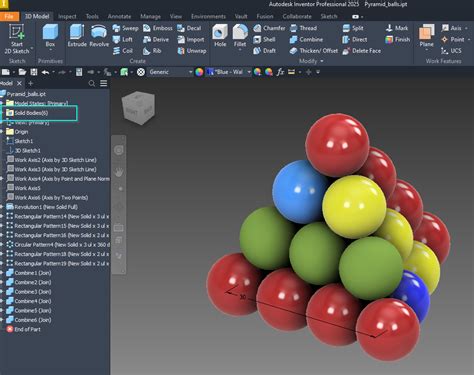Apply a Decal

pyautogui.click(x=189, y=28)
